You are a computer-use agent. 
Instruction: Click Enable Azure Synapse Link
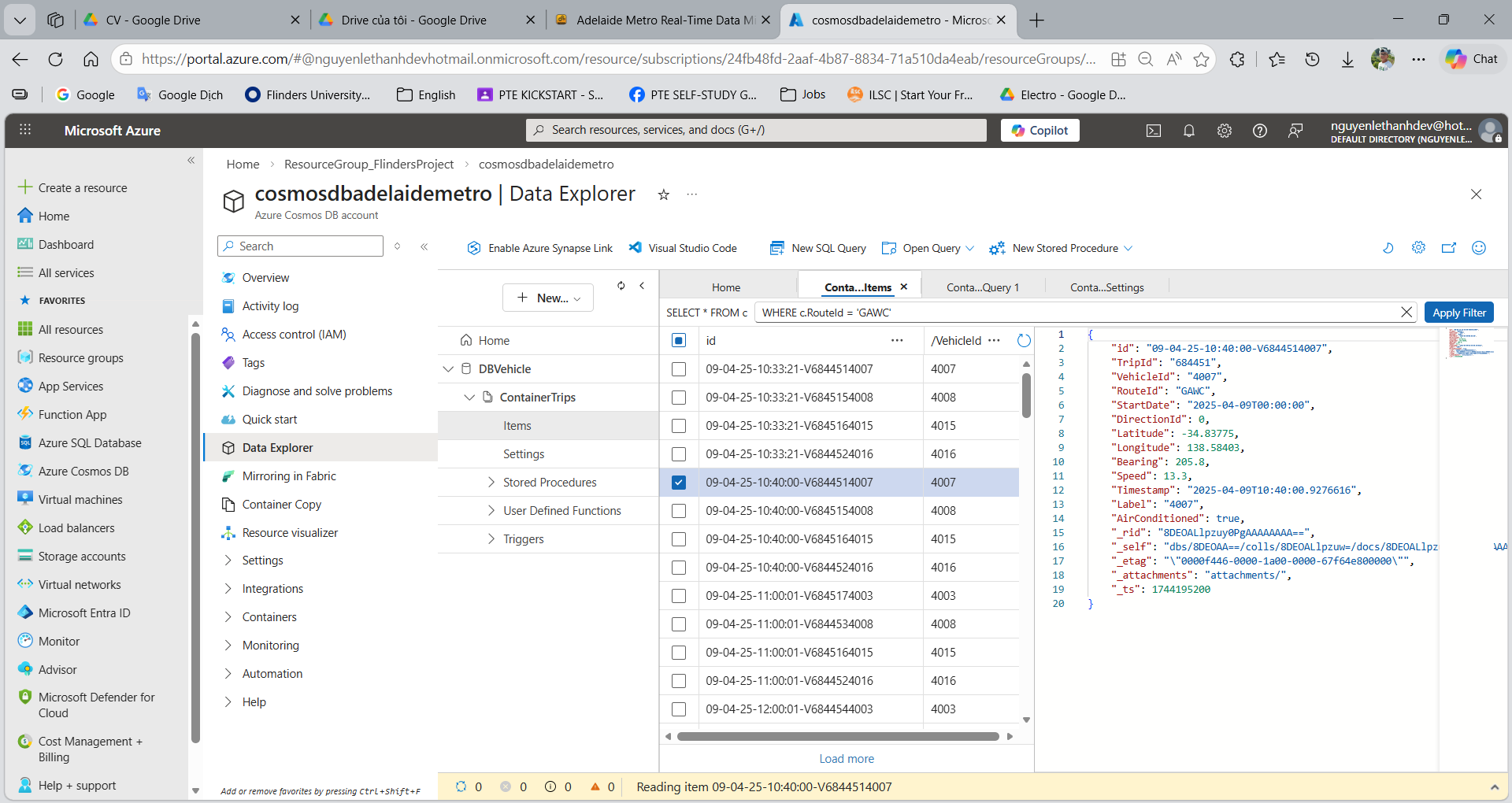(539, 248)
